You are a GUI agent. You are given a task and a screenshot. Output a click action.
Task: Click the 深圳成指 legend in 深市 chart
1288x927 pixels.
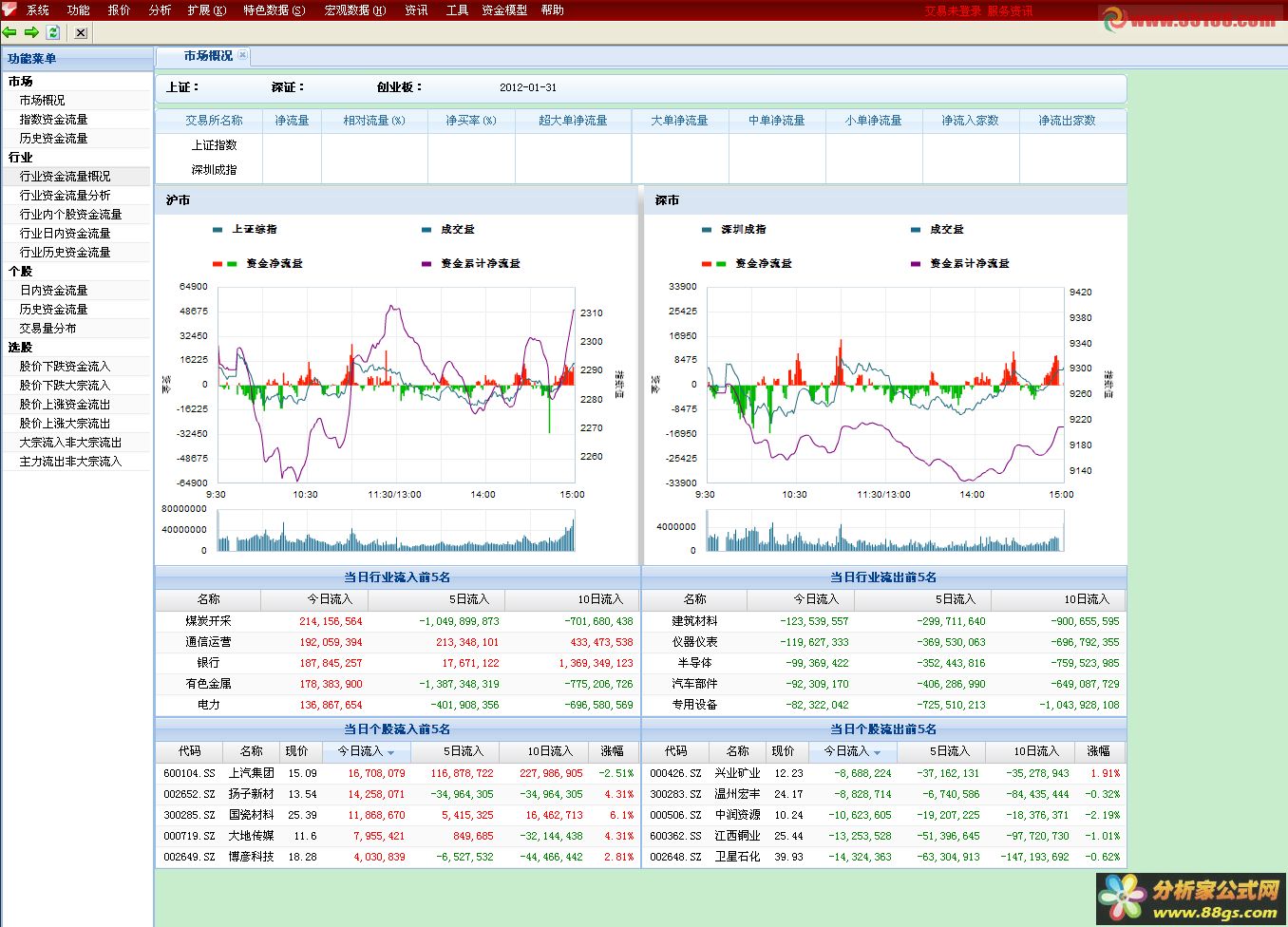[734, 230]
